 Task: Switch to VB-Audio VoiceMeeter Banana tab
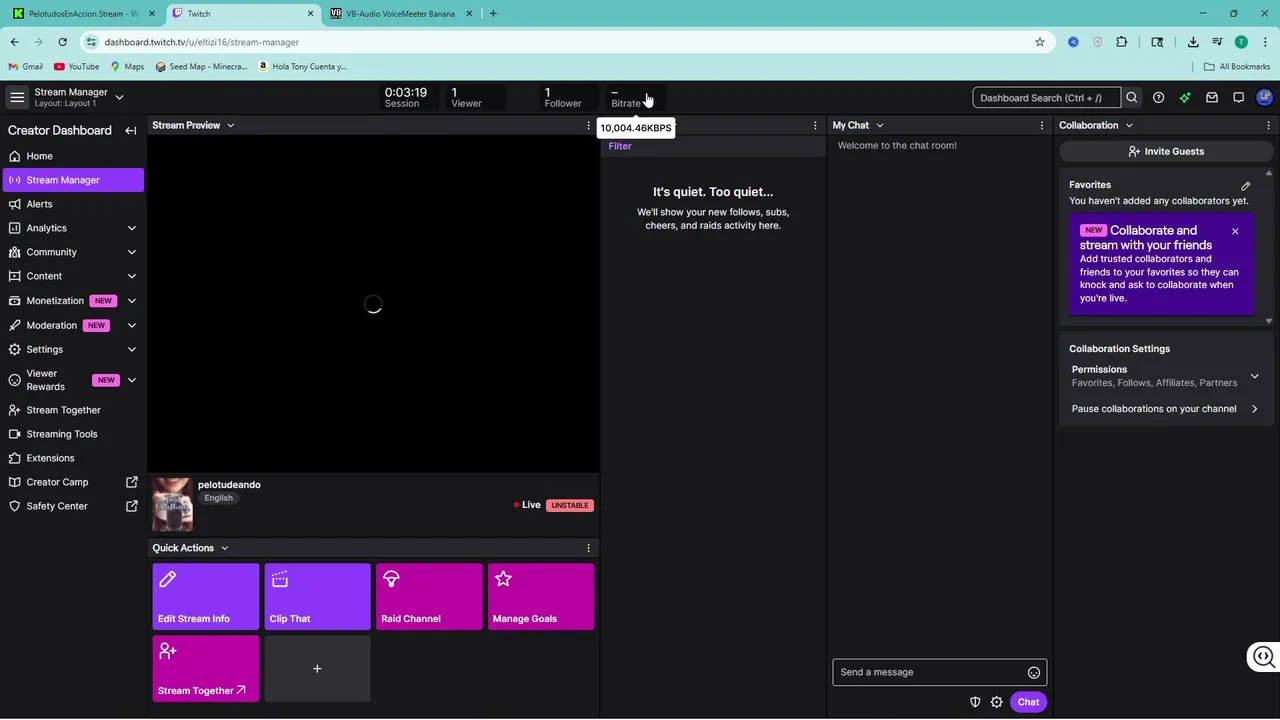[400, 14]
